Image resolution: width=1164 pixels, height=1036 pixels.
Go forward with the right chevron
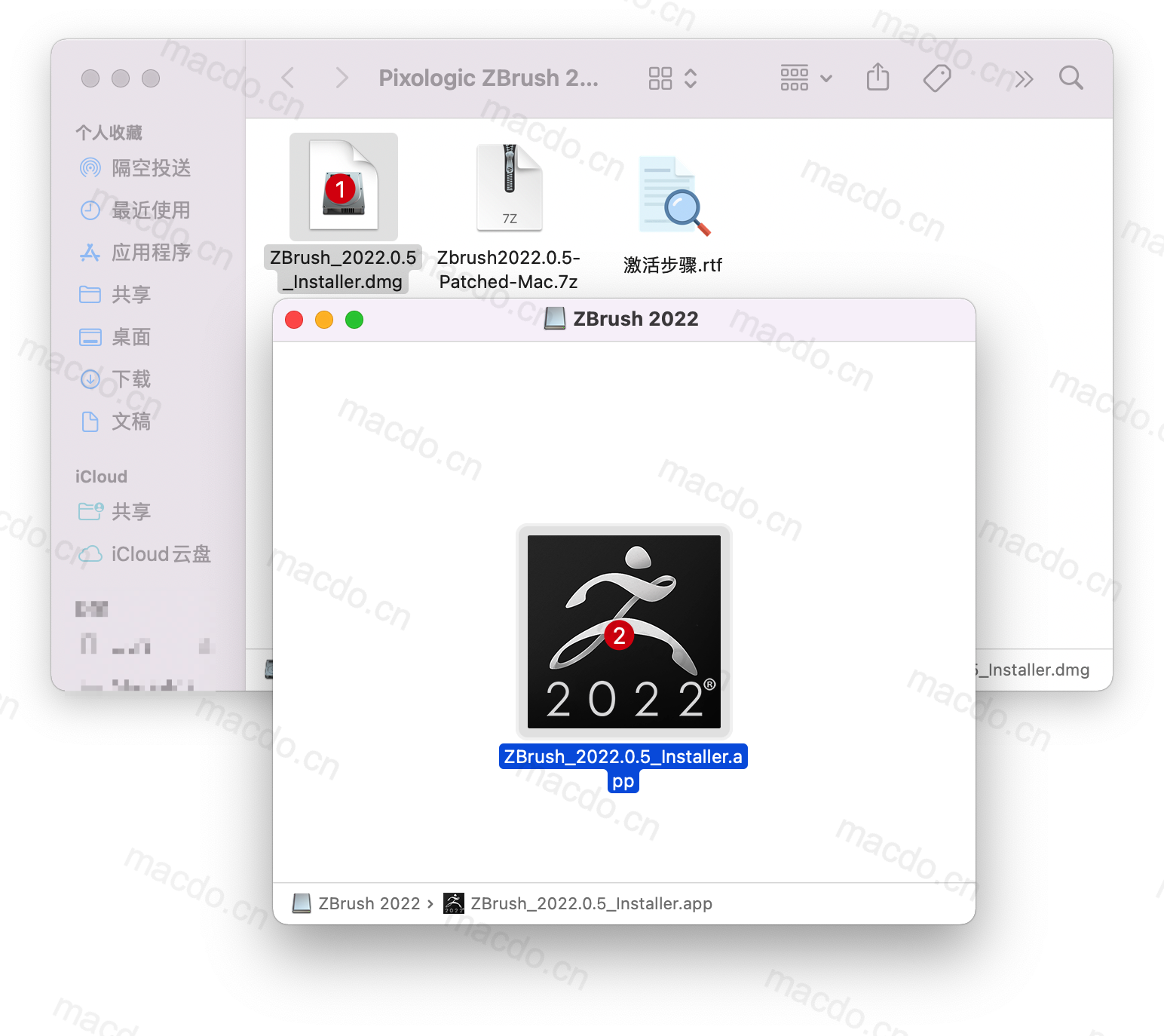[342, 78]
